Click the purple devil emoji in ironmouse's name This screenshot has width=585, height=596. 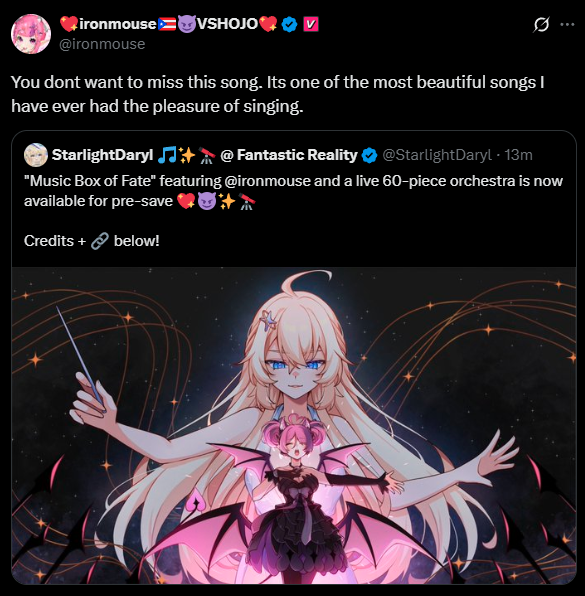coord(187,24)
